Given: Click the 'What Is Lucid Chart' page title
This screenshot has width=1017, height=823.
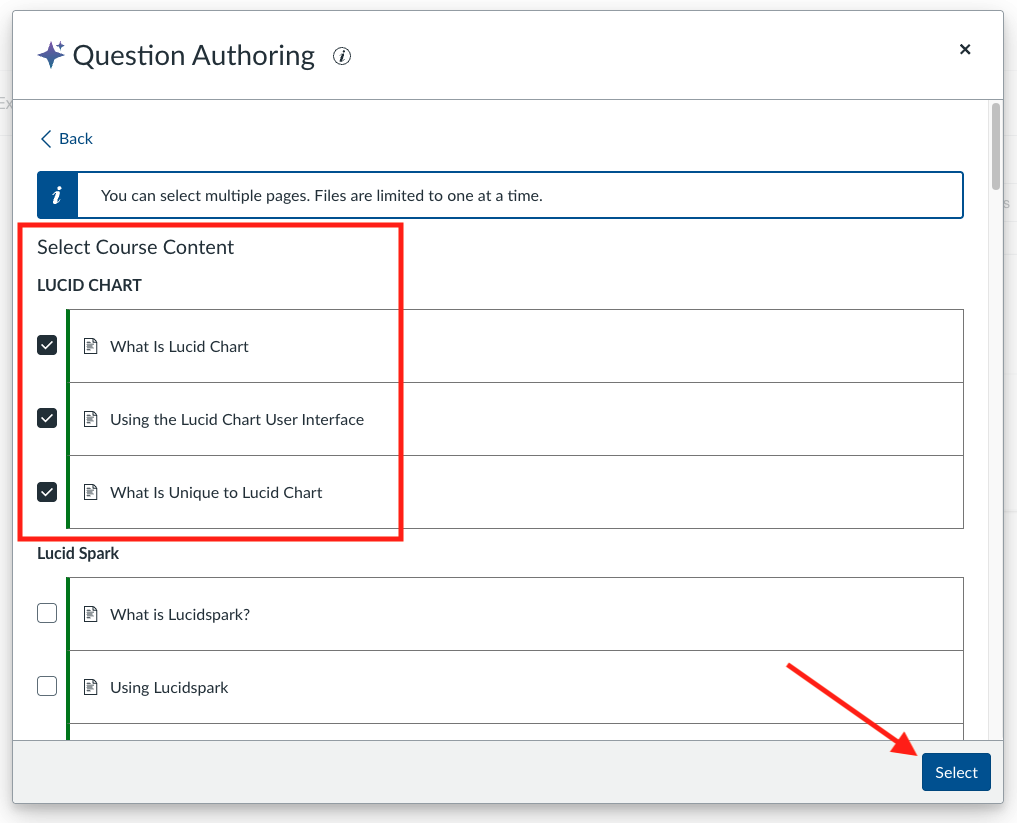Looking at the screenshot, I should pos(179,346).
